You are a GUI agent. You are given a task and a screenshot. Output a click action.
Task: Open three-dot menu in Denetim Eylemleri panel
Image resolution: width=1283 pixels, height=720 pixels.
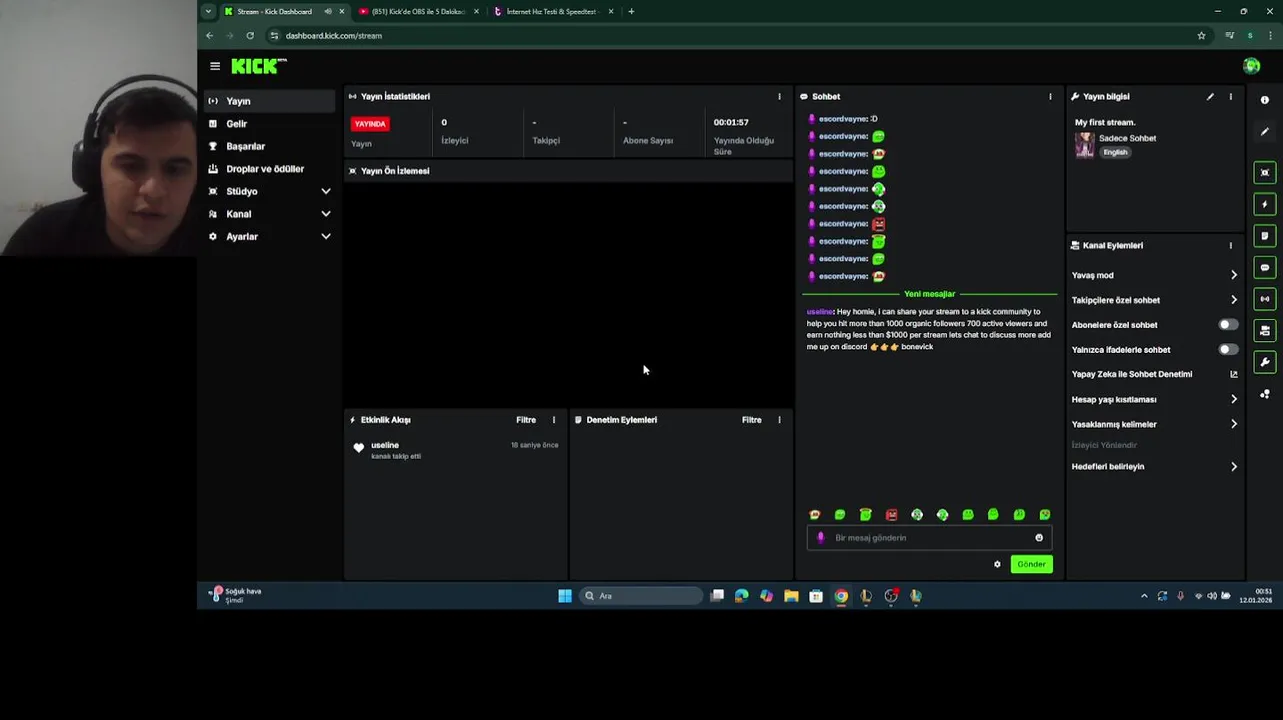[780, 420]
